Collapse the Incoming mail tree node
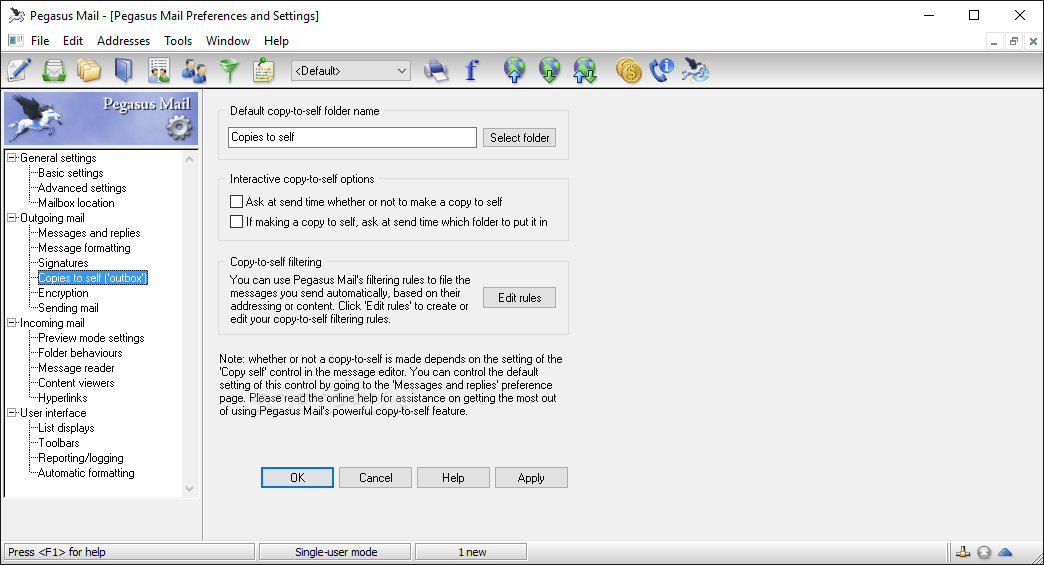1044x565 pixels. 11,323
